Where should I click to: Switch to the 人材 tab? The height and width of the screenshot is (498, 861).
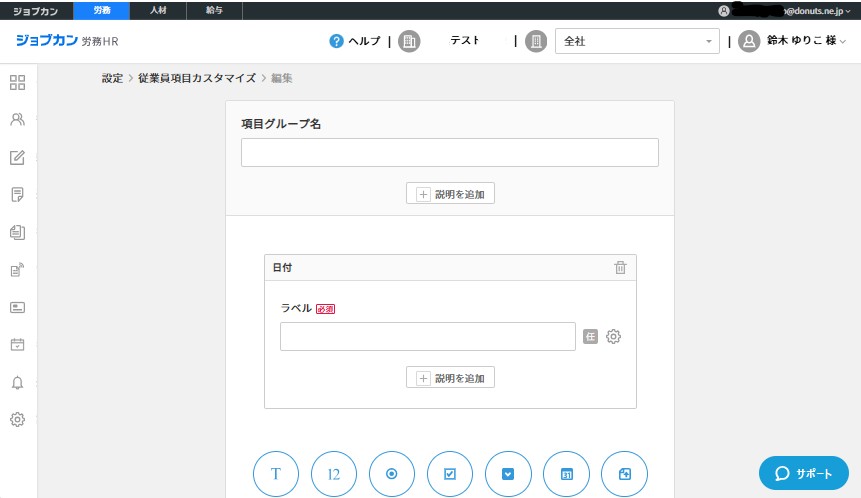tap(158, 10)
